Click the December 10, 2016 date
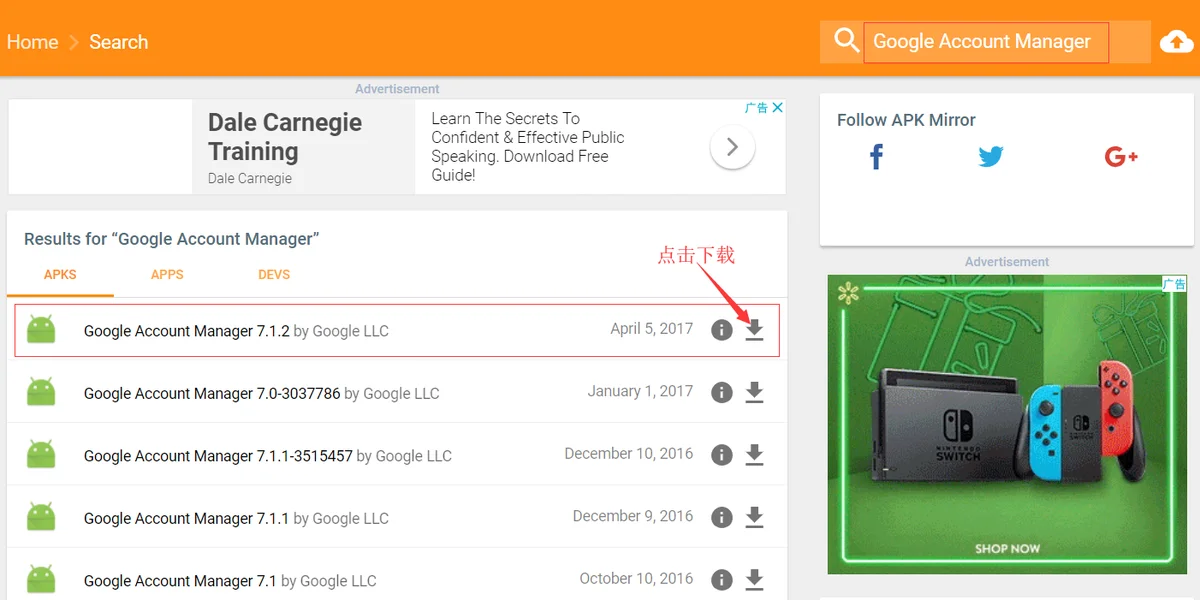The image size is (1200, 600). 629,454
